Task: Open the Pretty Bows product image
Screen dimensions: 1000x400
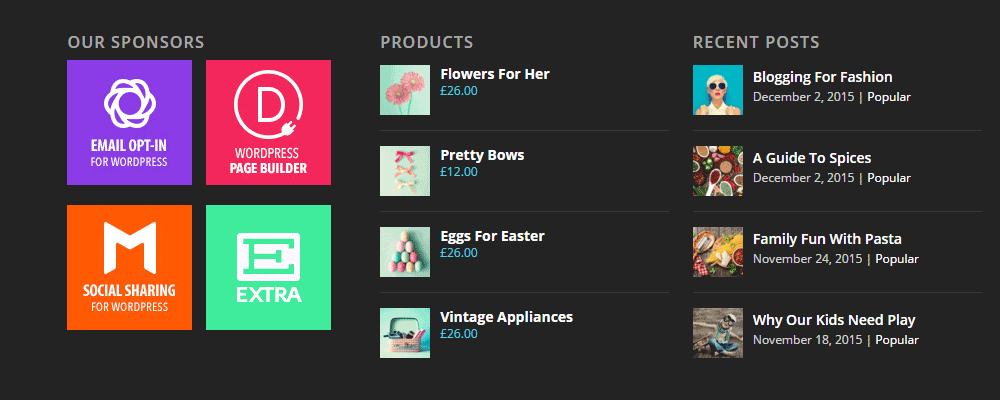Action: (x=405, y=171)
